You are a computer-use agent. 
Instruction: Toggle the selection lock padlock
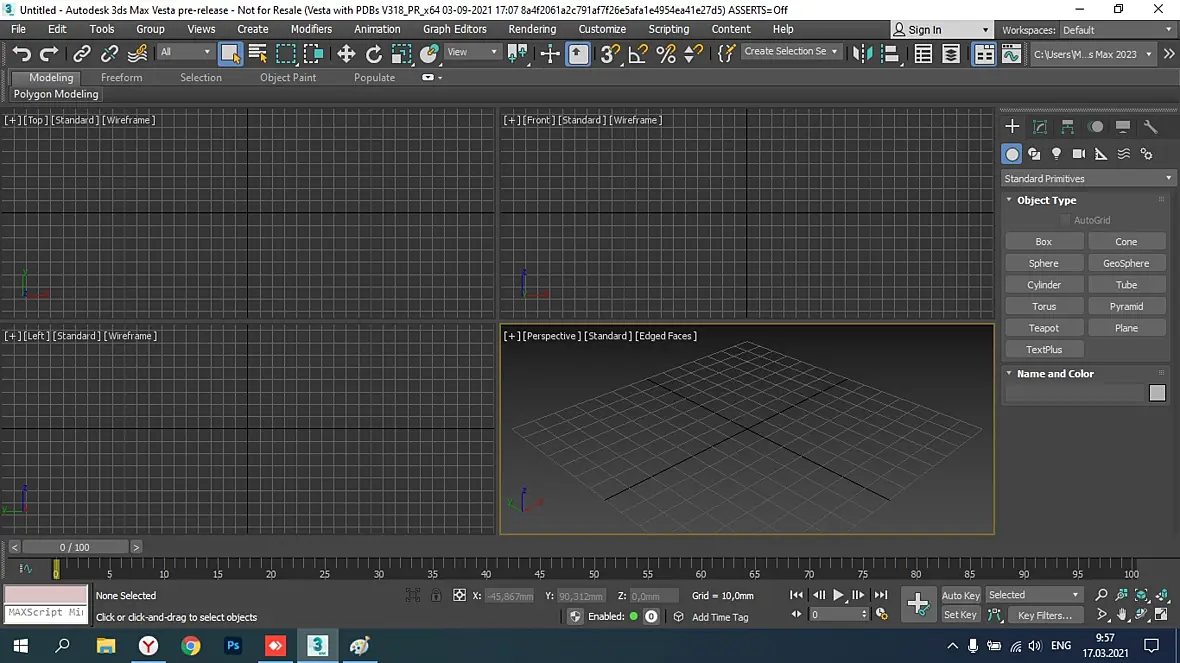tap(436, 595)
